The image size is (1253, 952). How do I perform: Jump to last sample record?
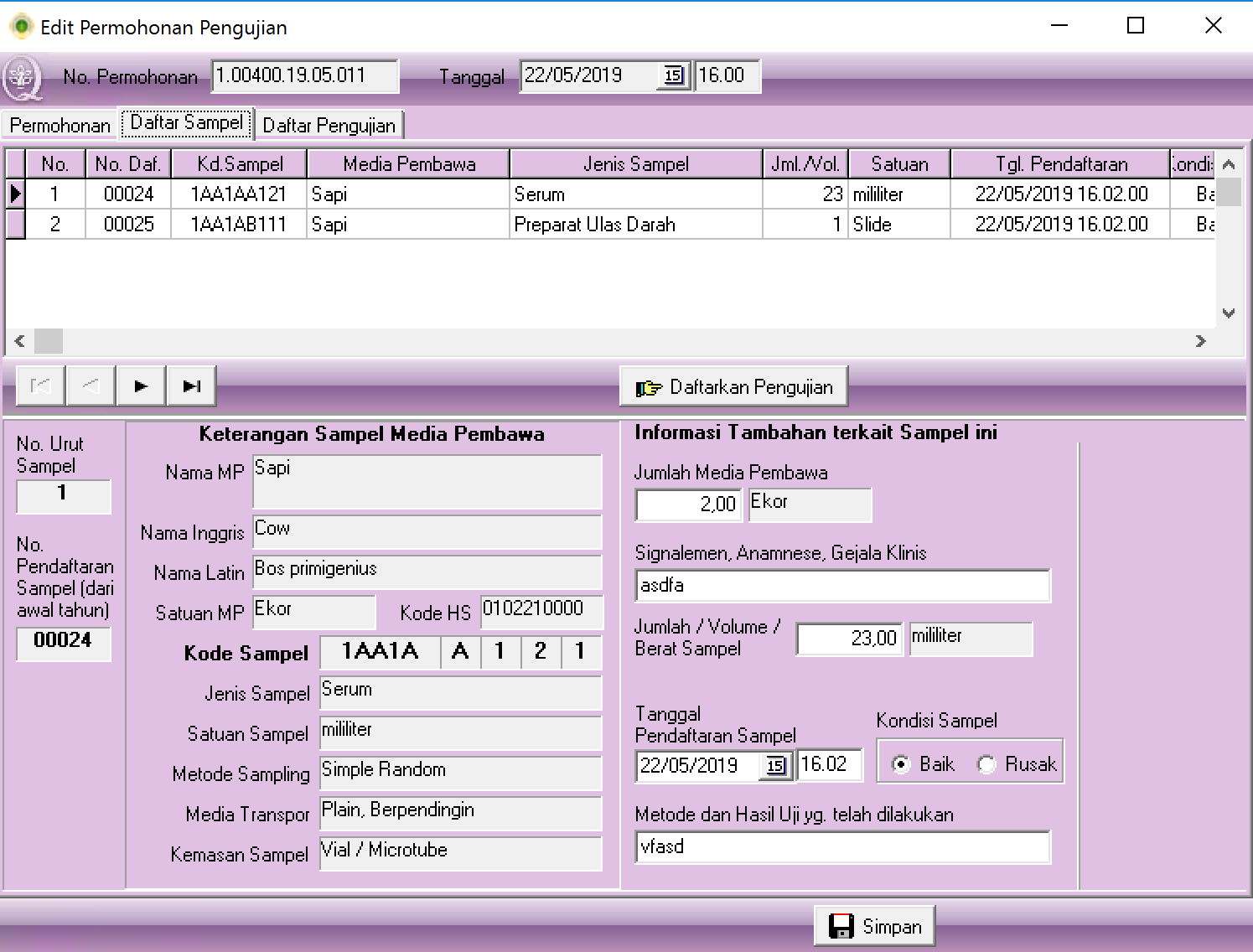click(x=191, y=386)
